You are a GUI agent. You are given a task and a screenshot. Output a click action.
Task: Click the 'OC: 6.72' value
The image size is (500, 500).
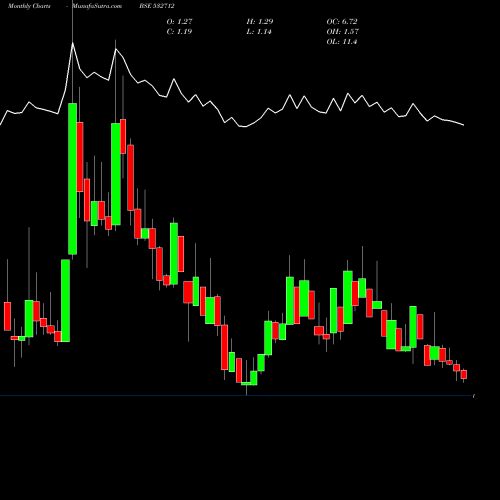pos(342,22)
